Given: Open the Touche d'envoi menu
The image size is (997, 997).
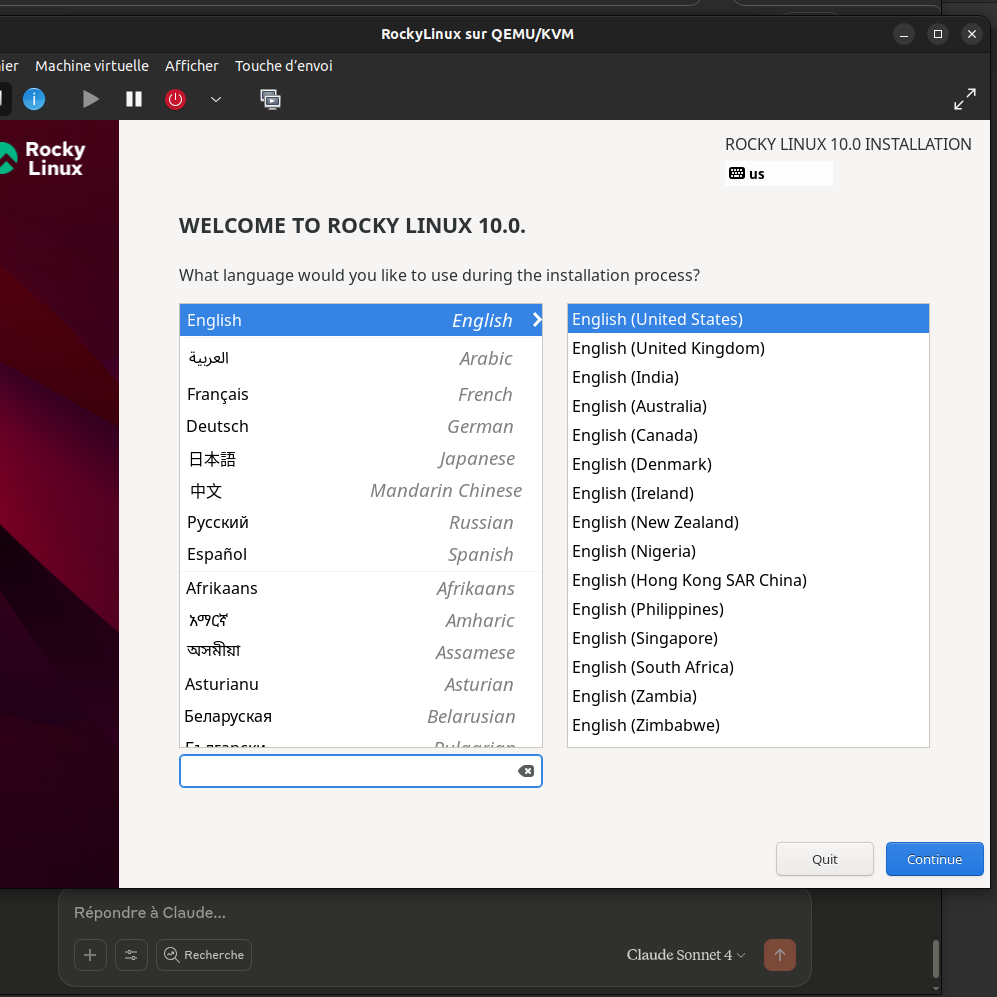Looking at the screenshot, I should (284, 66).
